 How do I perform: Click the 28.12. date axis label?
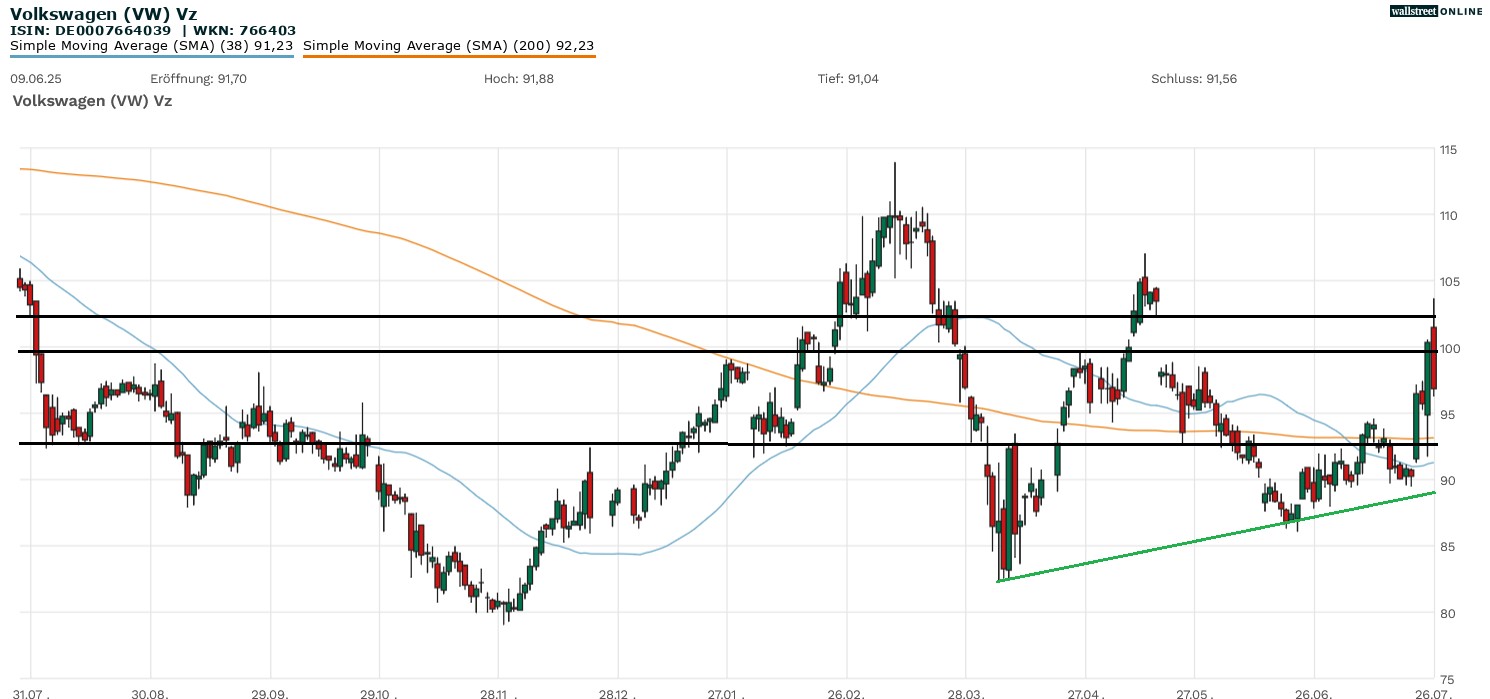(617, 693)
